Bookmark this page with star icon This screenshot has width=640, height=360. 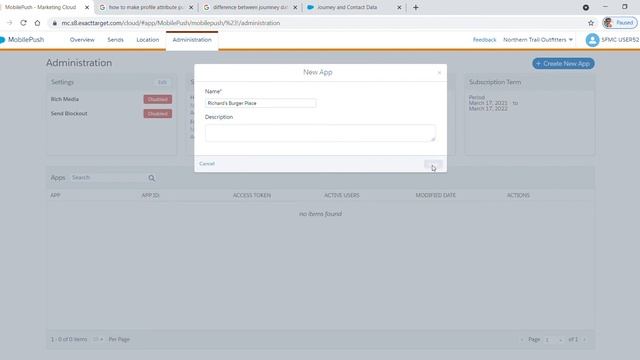pyautogui.click(x=591, y=23)
